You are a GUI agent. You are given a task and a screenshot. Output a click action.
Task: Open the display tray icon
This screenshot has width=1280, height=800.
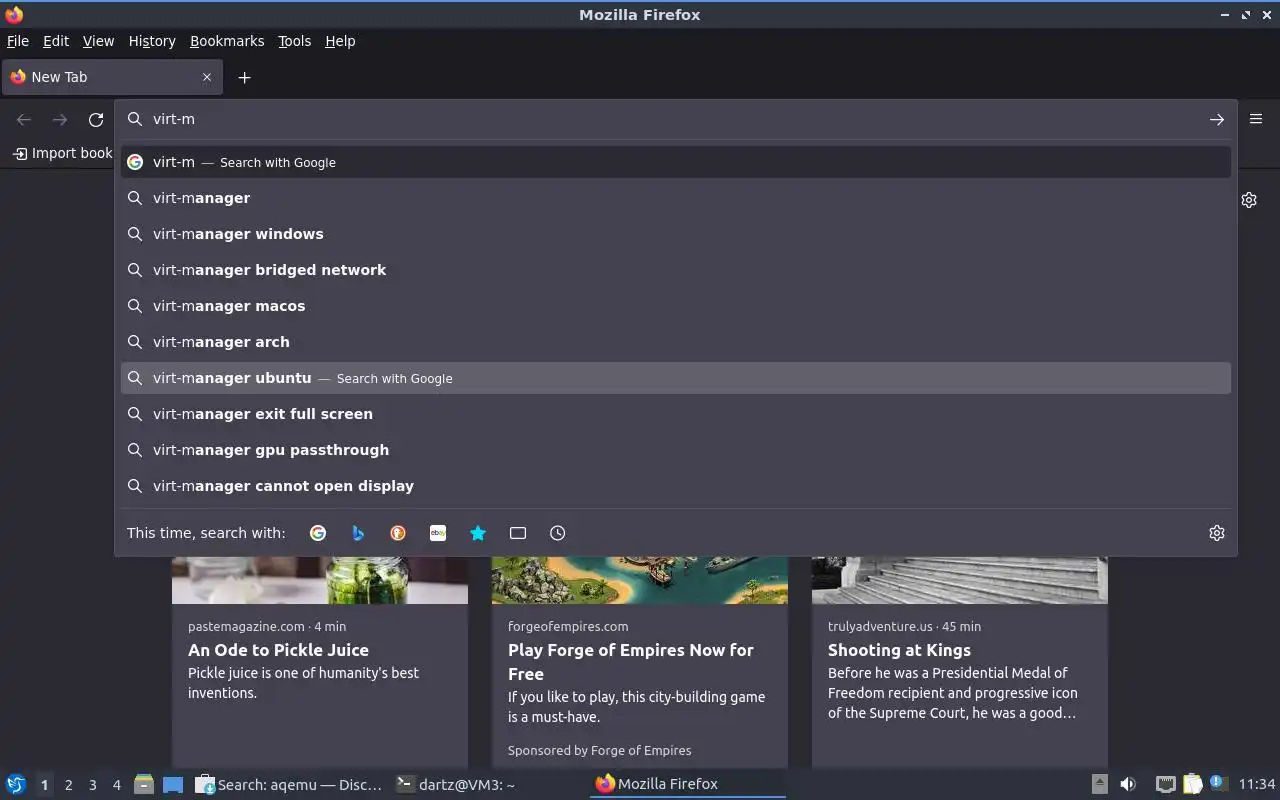1165,784
